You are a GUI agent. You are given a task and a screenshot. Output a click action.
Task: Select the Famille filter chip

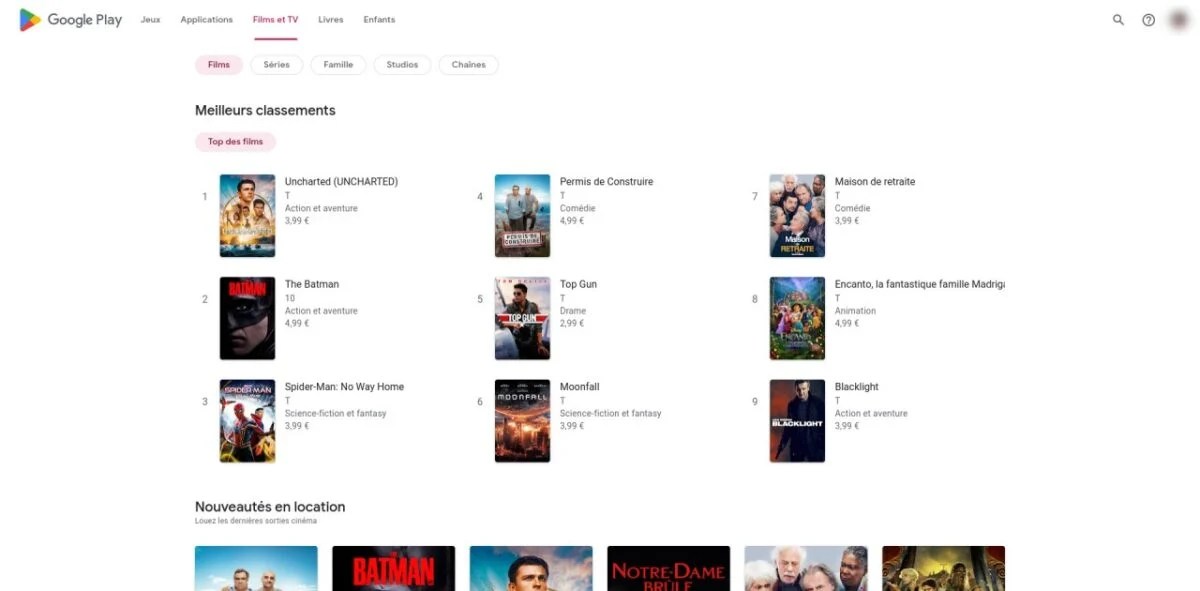point(338,65)
